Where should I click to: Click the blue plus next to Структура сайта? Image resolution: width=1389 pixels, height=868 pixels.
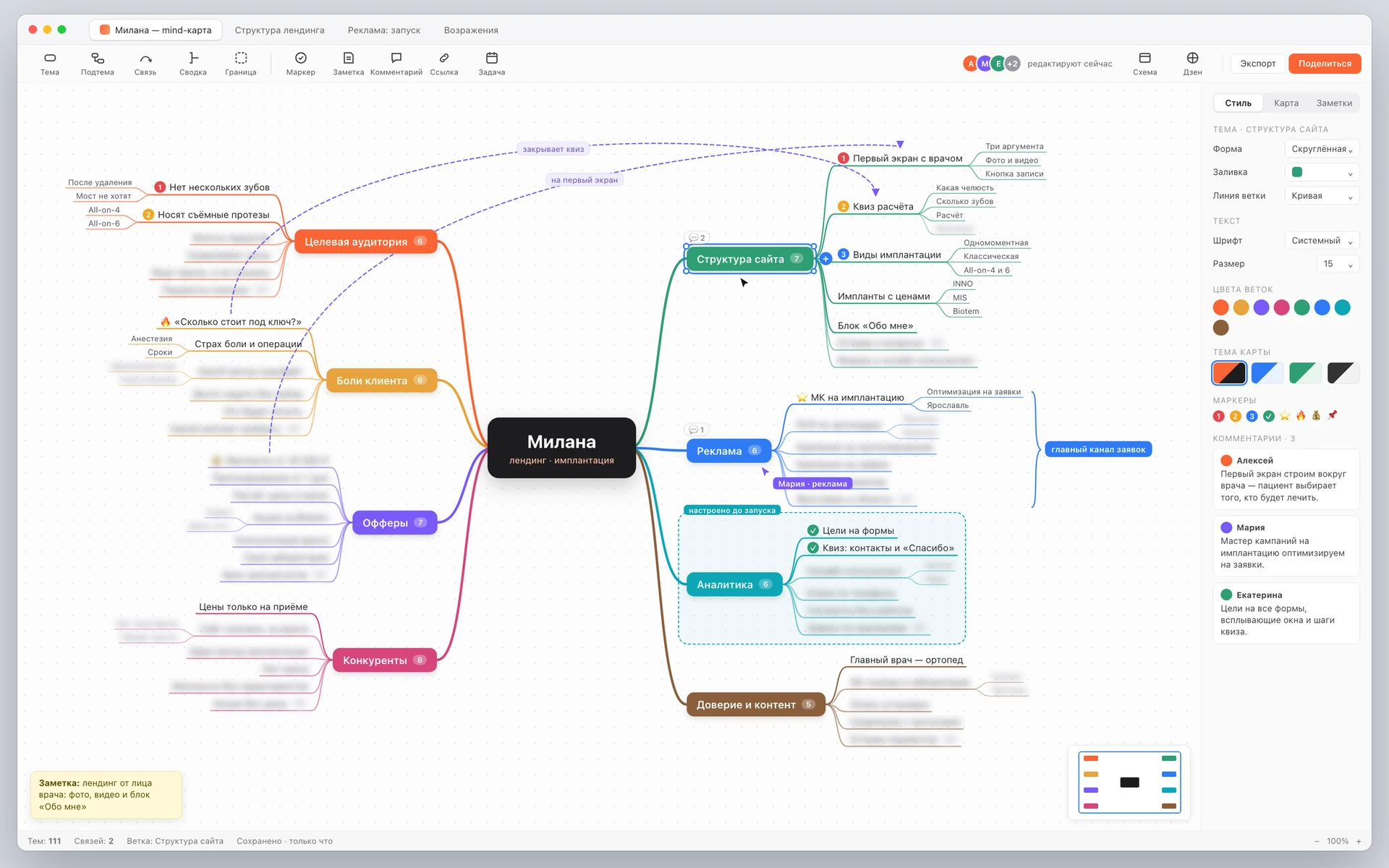click(825, 259)
